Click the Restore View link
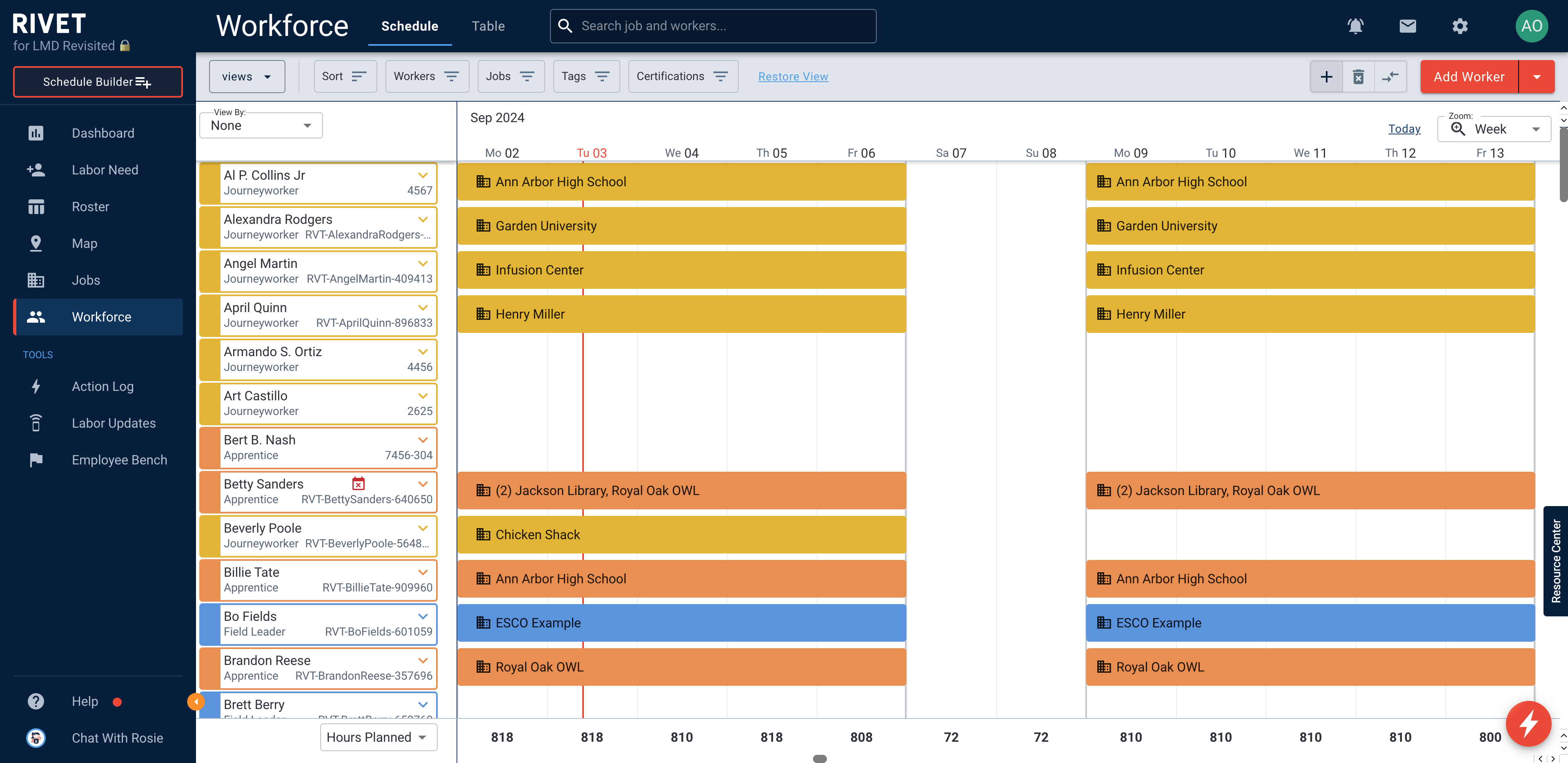1568x763 pixels. (x=793, y=77)
